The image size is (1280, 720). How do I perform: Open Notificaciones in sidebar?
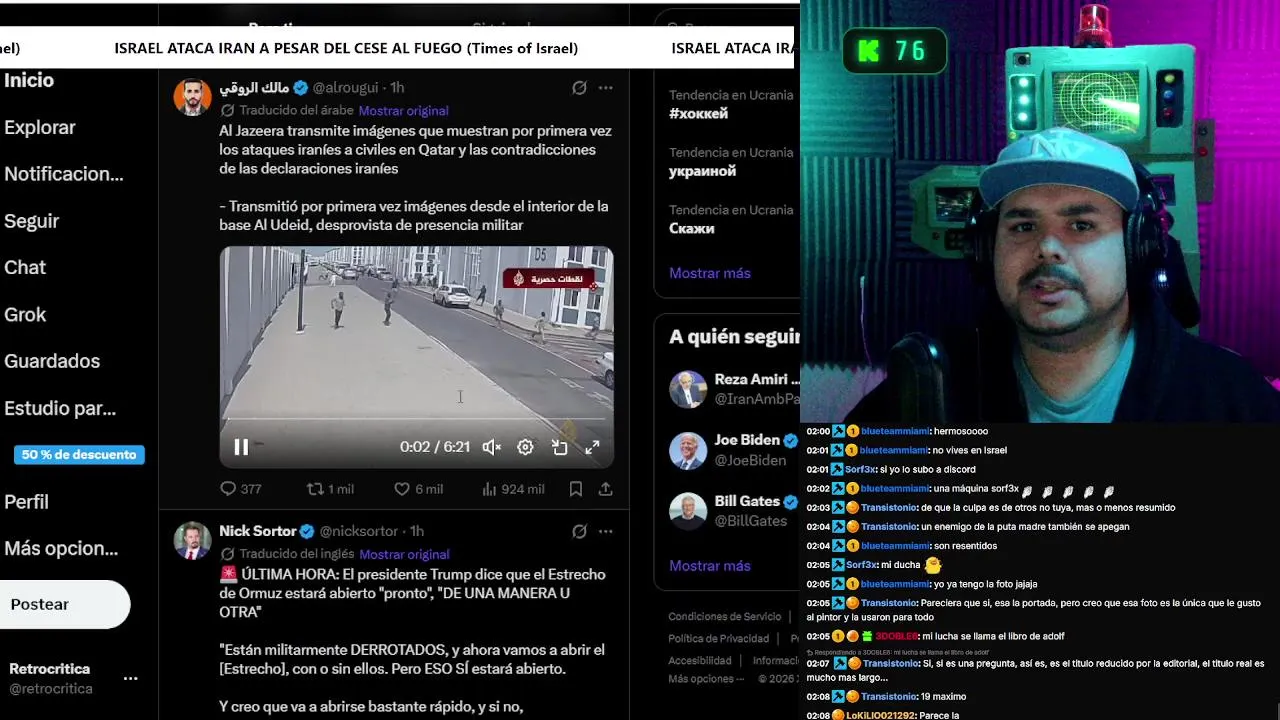pos(64,174)
